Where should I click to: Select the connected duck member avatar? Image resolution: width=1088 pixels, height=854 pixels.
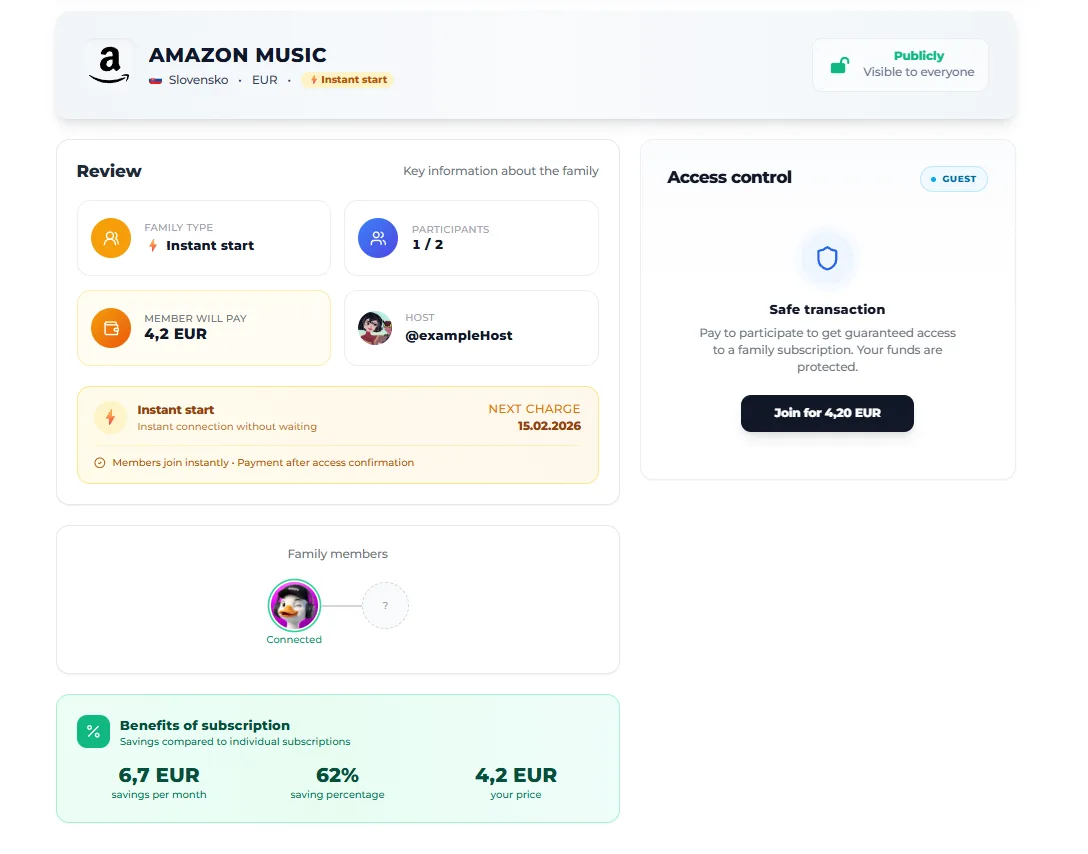pyautogui.click(x=294, y=605)
